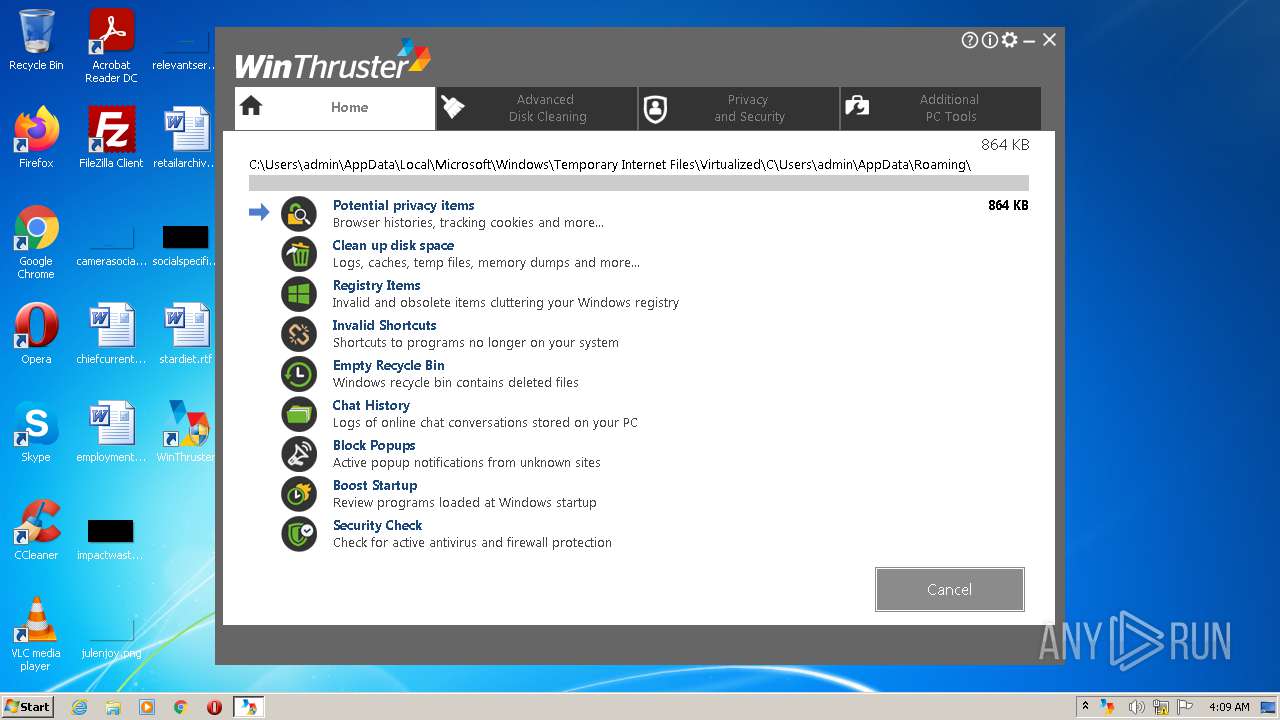Switch to Advanced Disk Cleaning tab
The image size is (1280, 720).
537,108
